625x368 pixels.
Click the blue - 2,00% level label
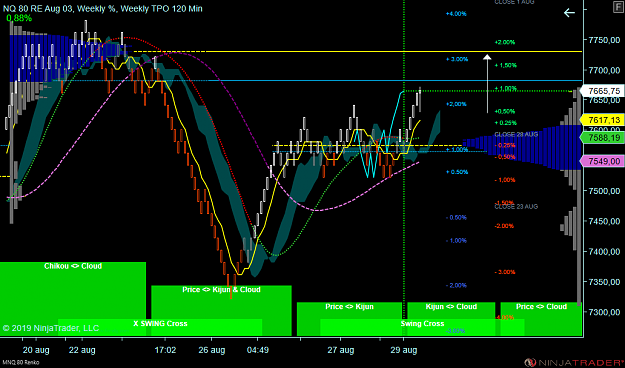coord(456,285)
